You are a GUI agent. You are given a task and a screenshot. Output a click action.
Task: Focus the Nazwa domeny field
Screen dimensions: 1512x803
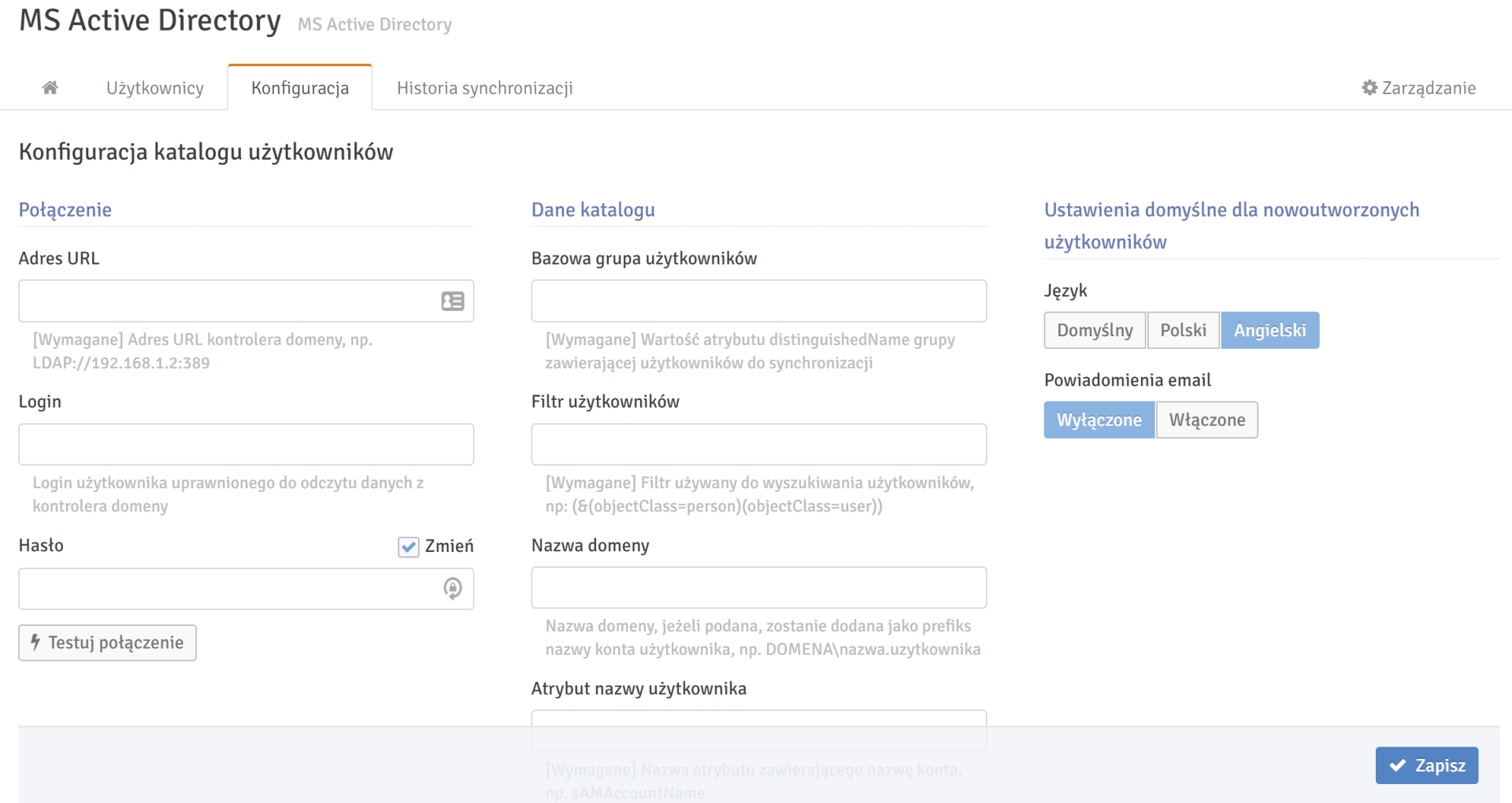[x=759, y=587]
